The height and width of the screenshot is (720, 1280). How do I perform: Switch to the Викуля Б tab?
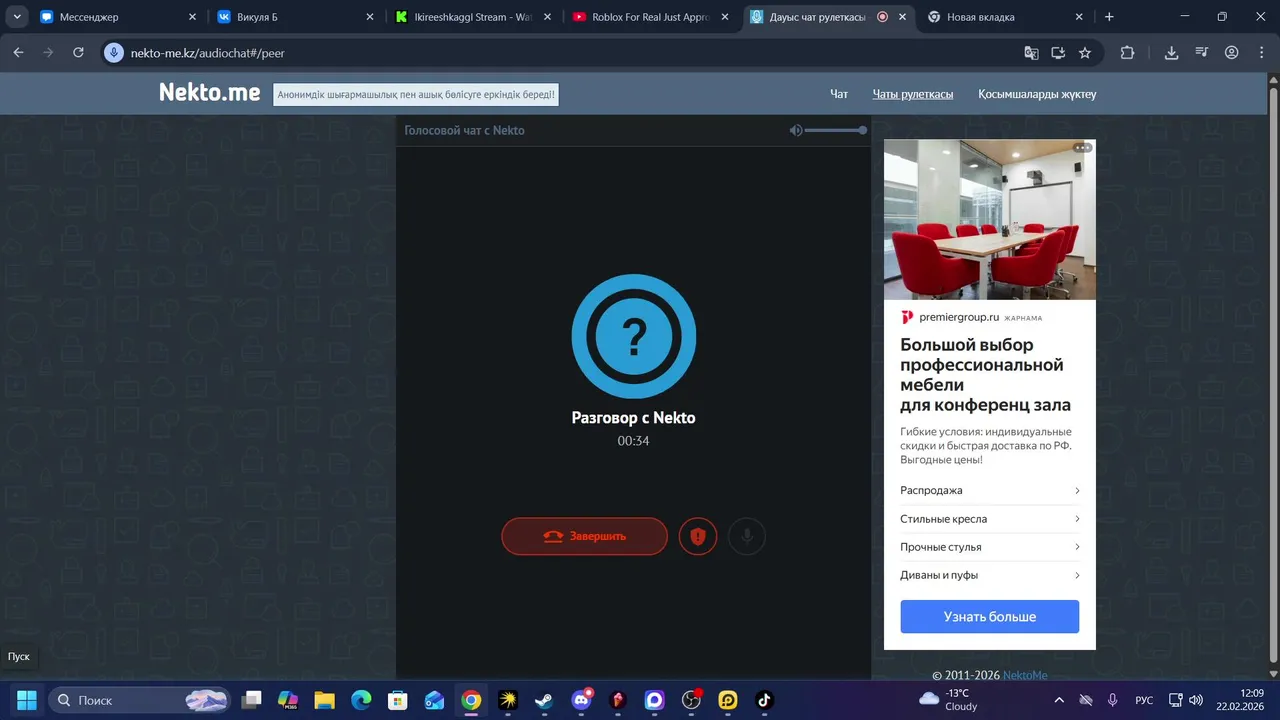[x=296, y=17]
